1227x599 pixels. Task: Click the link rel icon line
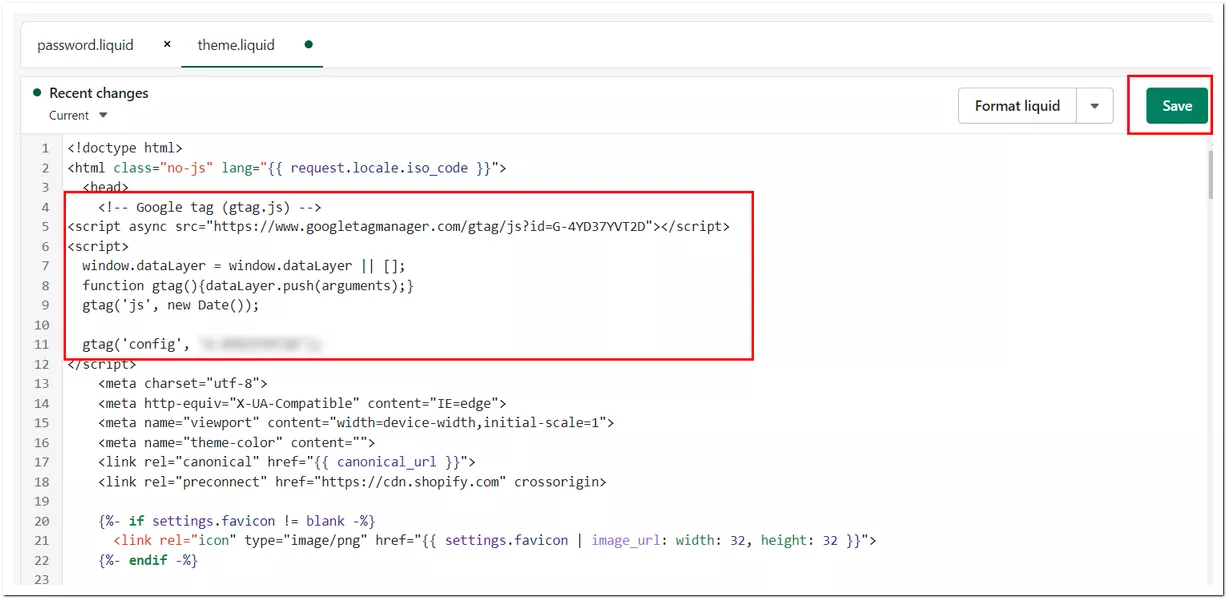click(495, 540)
